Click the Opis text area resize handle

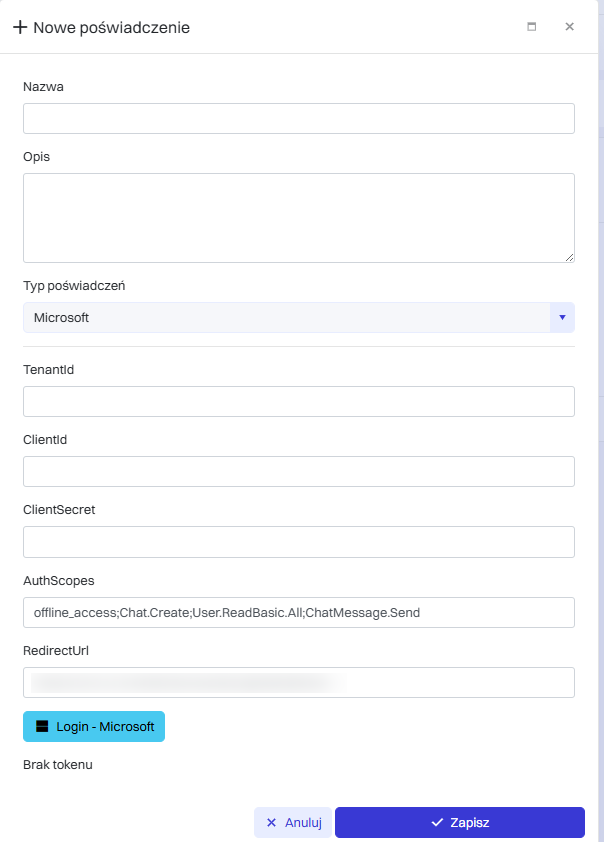pyautogui.click(x=569, y=257)
